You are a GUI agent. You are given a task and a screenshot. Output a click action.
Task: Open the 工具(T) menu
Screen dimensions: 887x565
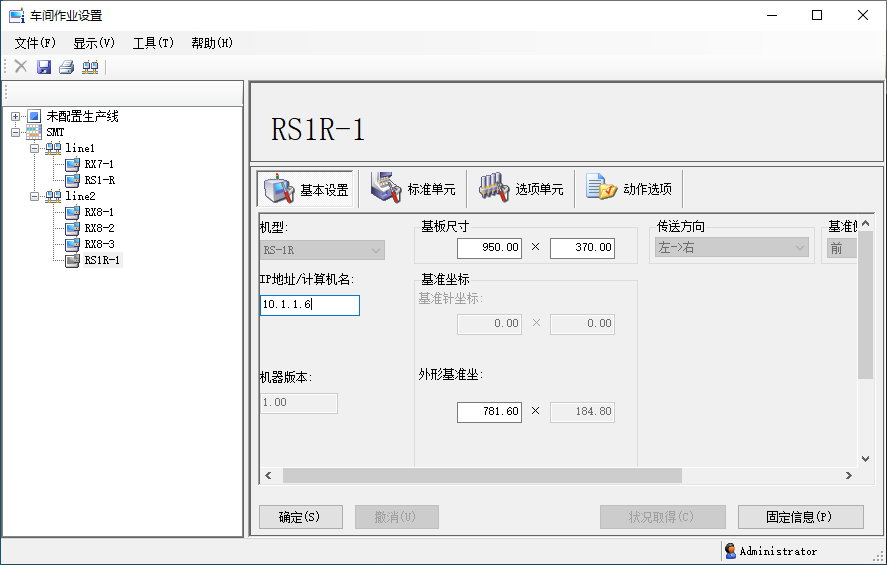153,43
